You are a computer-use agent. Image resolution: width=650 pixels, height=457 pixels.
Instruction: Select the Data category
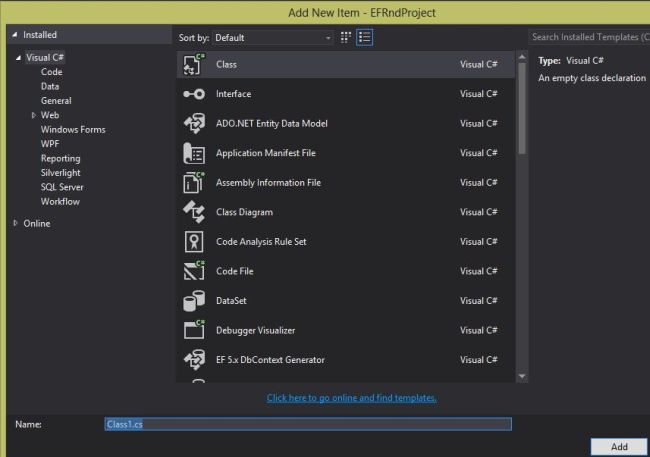pyautogui.click(x=50, y=86)
